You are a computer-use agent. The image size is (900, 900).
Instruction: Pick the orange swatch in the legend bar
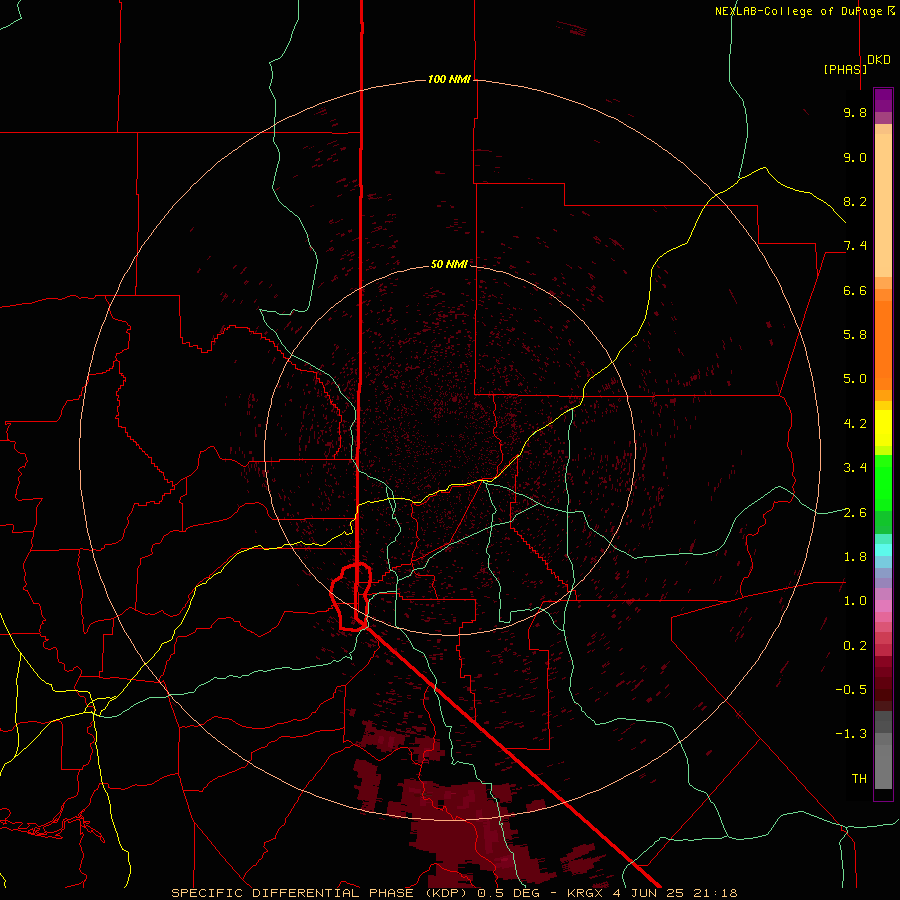(x=883, y=344)
